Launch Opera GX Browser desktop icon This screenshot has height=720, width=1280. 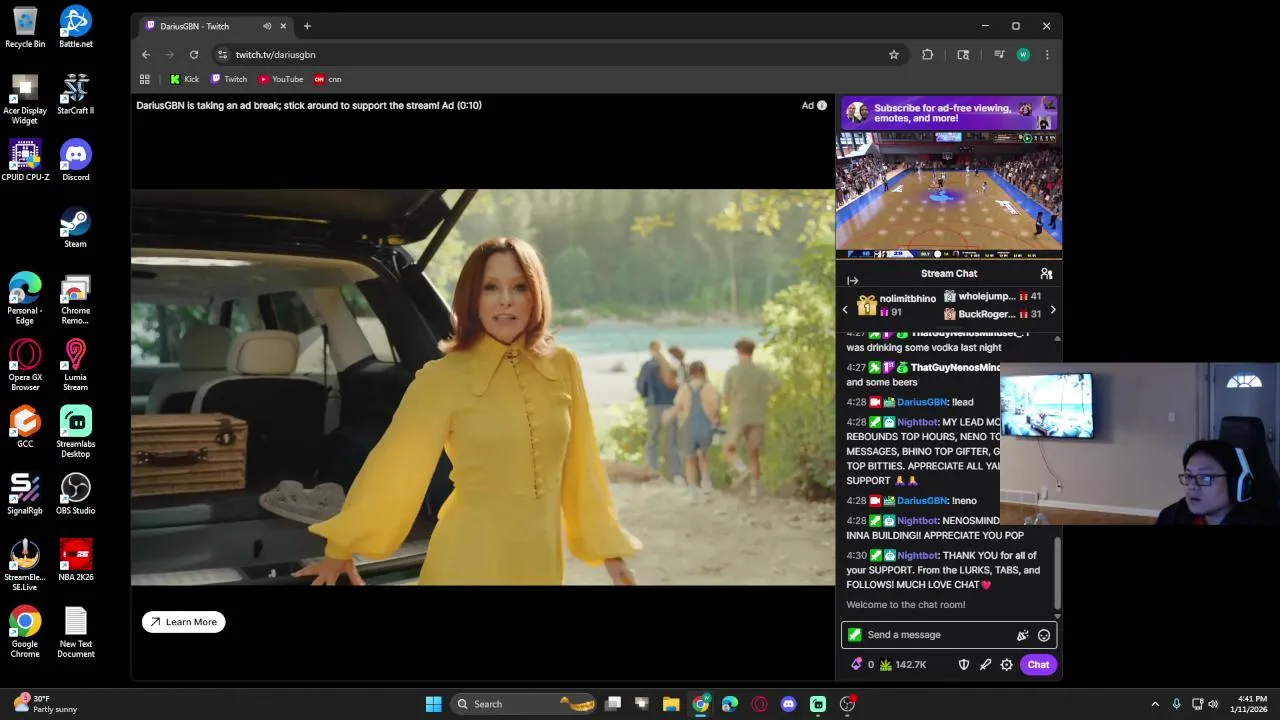click(x=25, y=366)
